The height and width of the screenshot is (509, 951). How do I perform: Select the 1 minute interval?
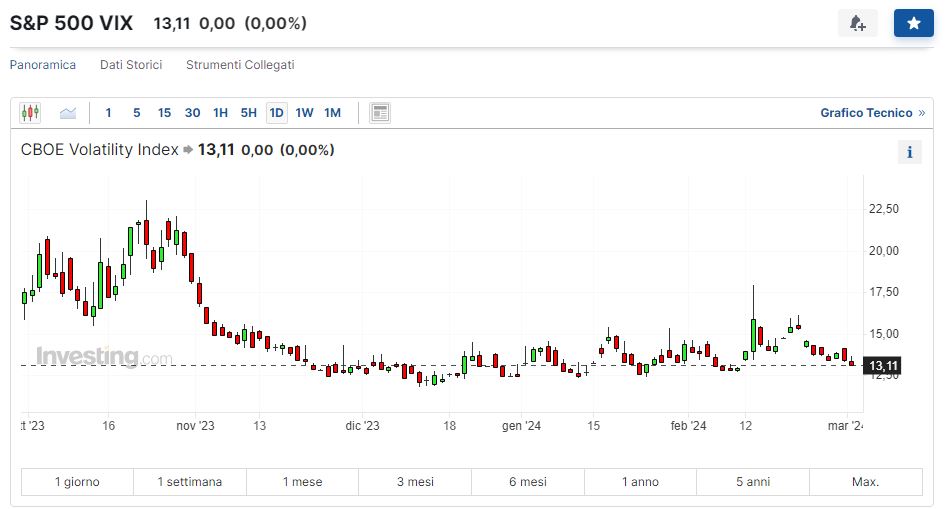click(108, 113)
